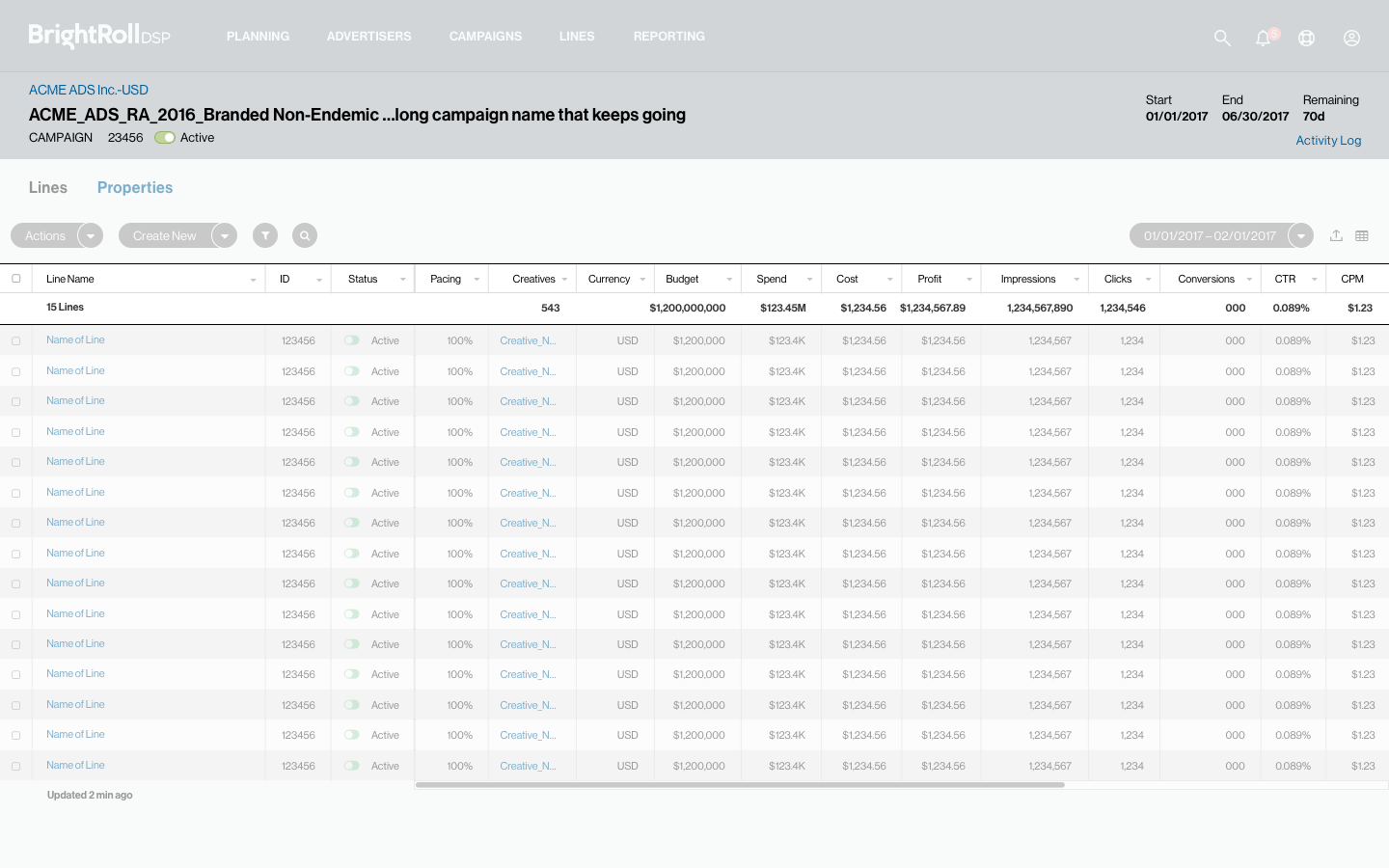Open help using the lifebuoy icon
Screen dimensions: 1389x868
tap(1306, 38)
